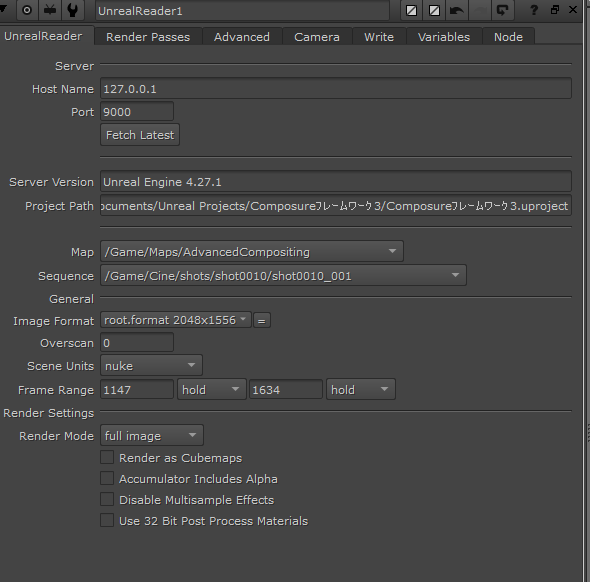The width and height of the screenshot is (590, 582).
Task: Close the UnrealReader1 properties panel
Action: point(573,10)
